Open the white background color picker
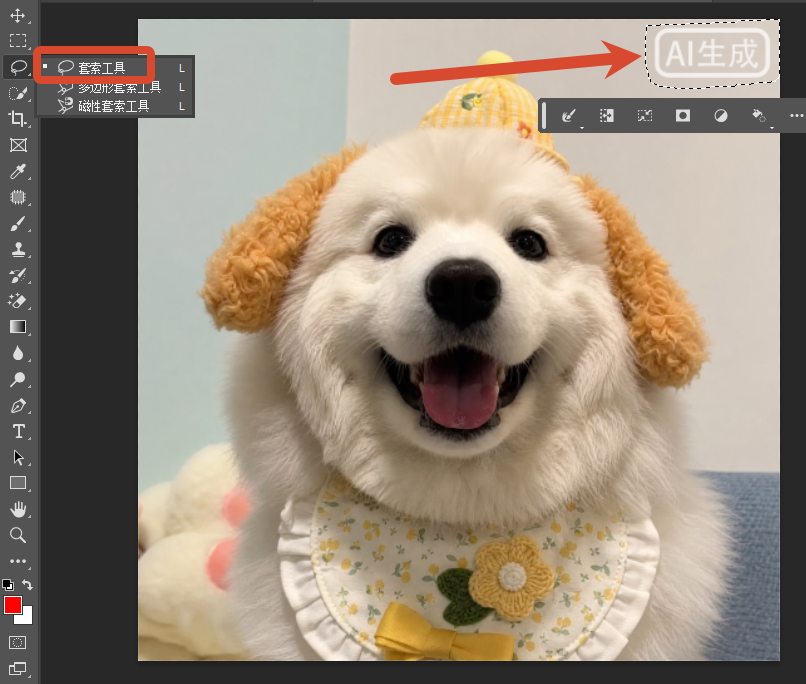806x684 pixels. [x=26, y=617]
